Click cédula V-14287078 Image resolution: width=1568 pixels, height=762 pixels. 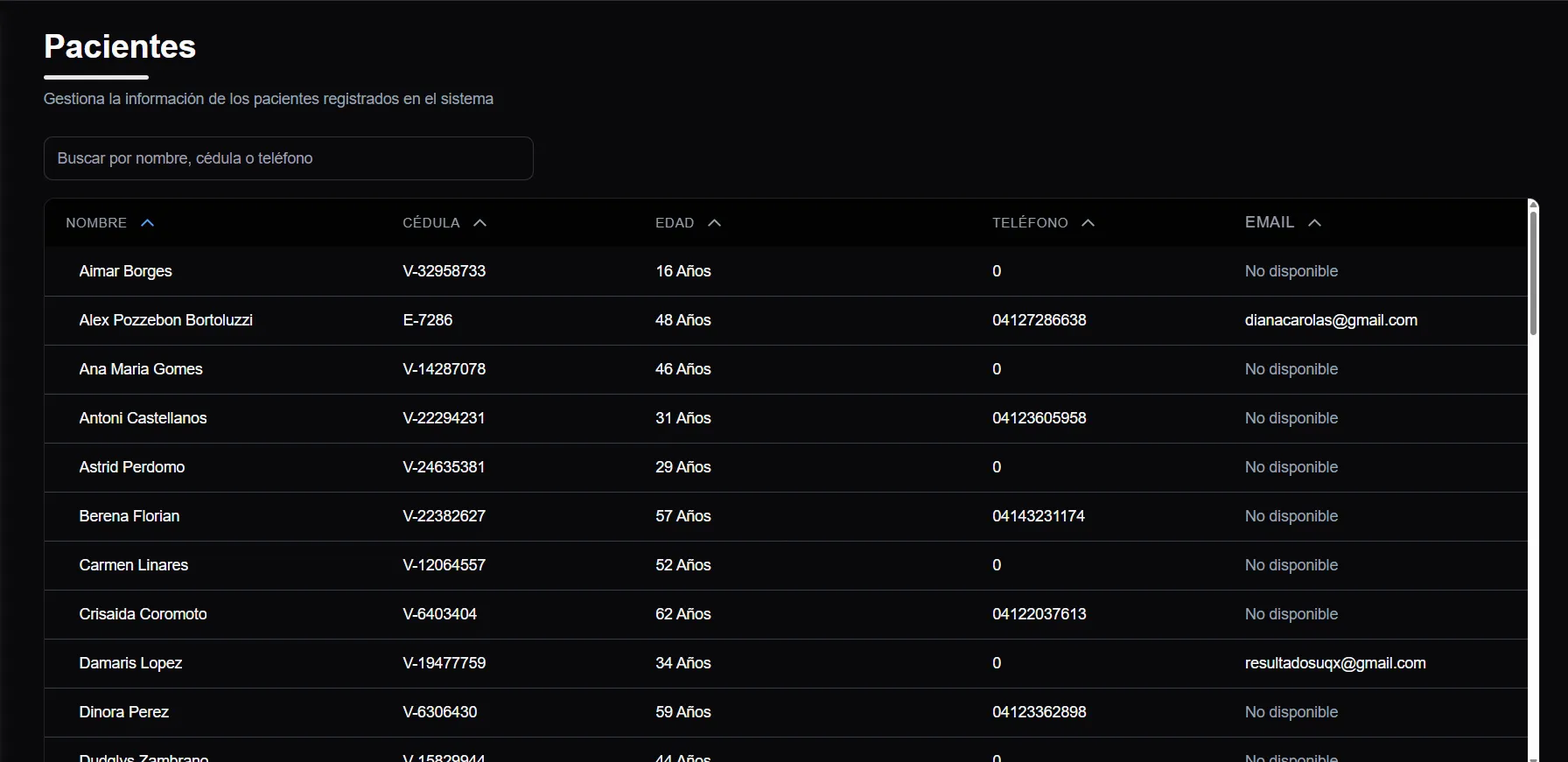(444, 369)
